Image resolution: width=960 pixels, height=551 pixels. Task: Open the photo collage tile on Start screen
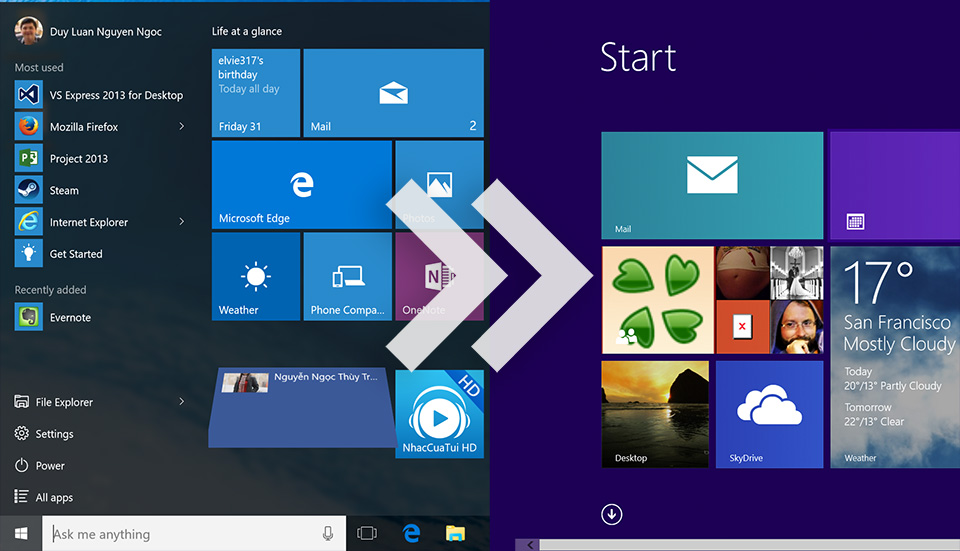pyautogui.click(x=770, y=300)
